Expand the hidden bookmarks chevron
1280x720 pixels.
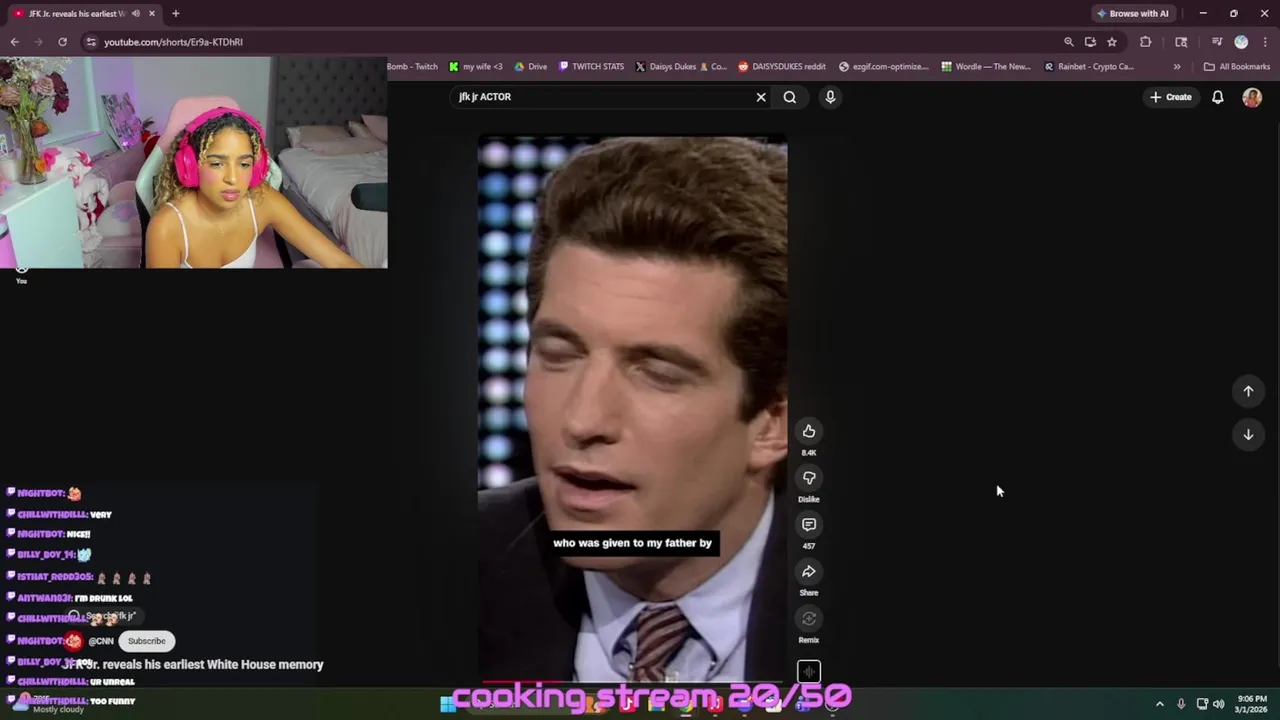point(1177,67)
